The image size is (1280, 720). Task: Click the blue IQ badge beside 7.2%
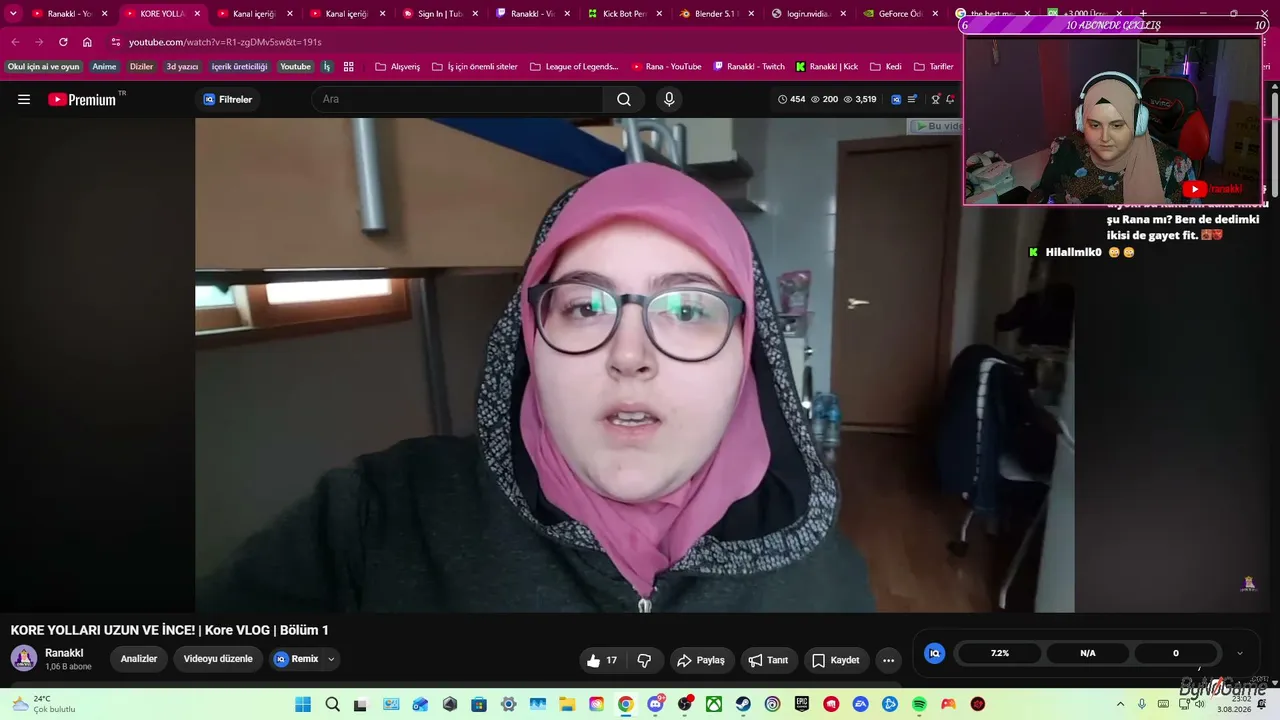[x=935, y=653]
